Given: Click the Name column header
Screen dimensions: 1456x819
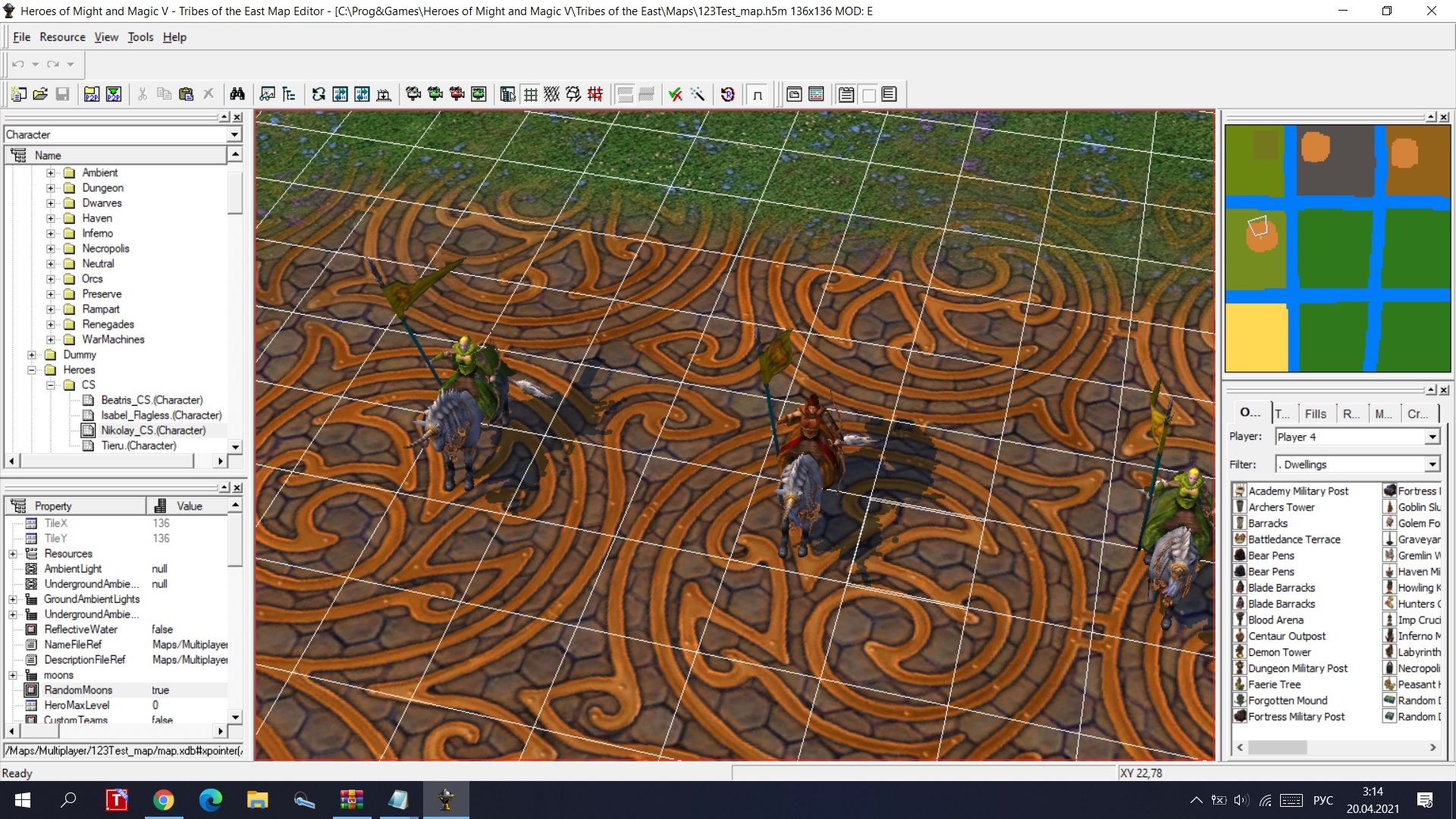Looking at the screenshot, I should (116, 155).
